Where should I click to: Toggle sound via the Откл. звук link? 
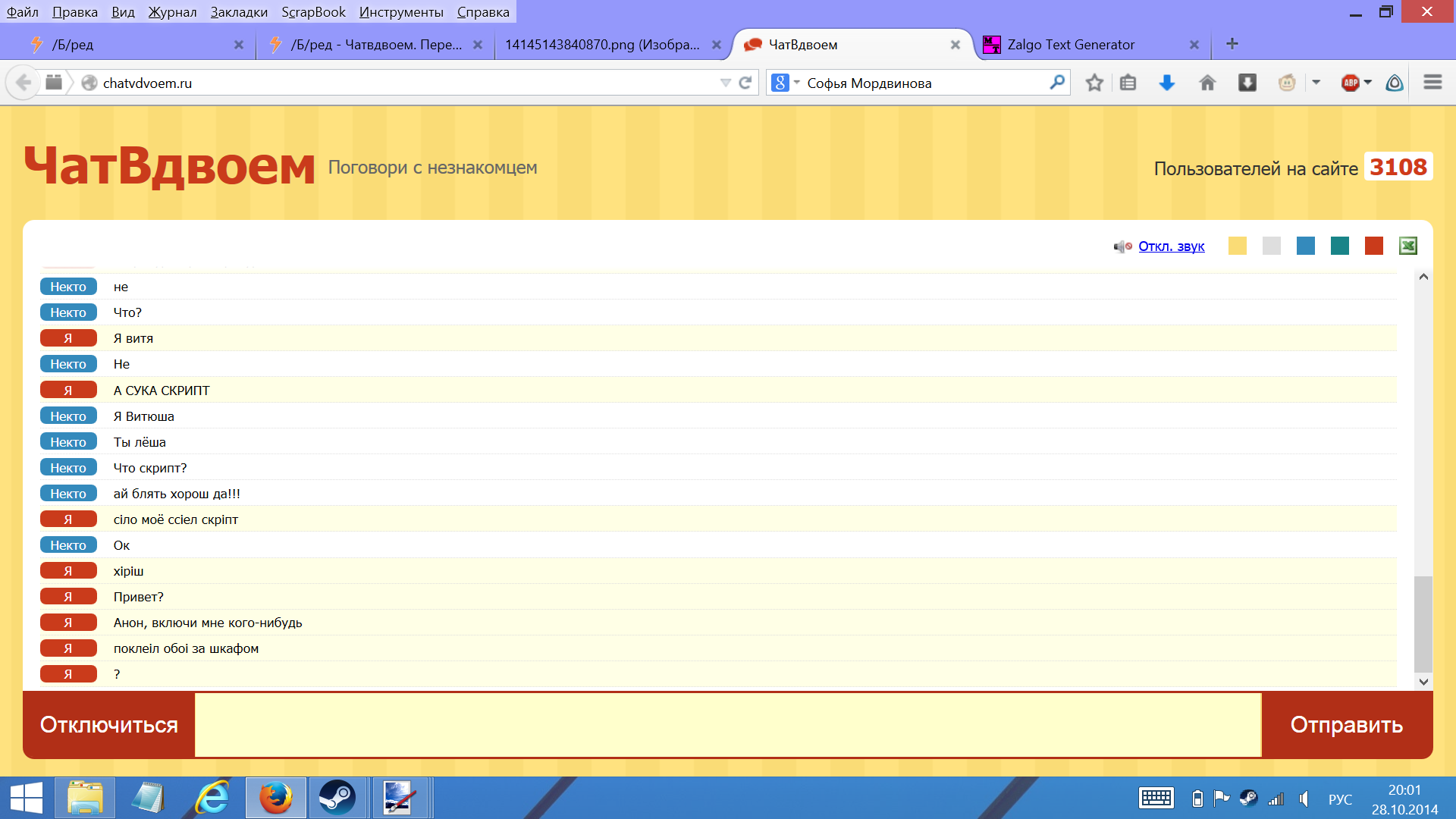click(x=1171, y=246)
